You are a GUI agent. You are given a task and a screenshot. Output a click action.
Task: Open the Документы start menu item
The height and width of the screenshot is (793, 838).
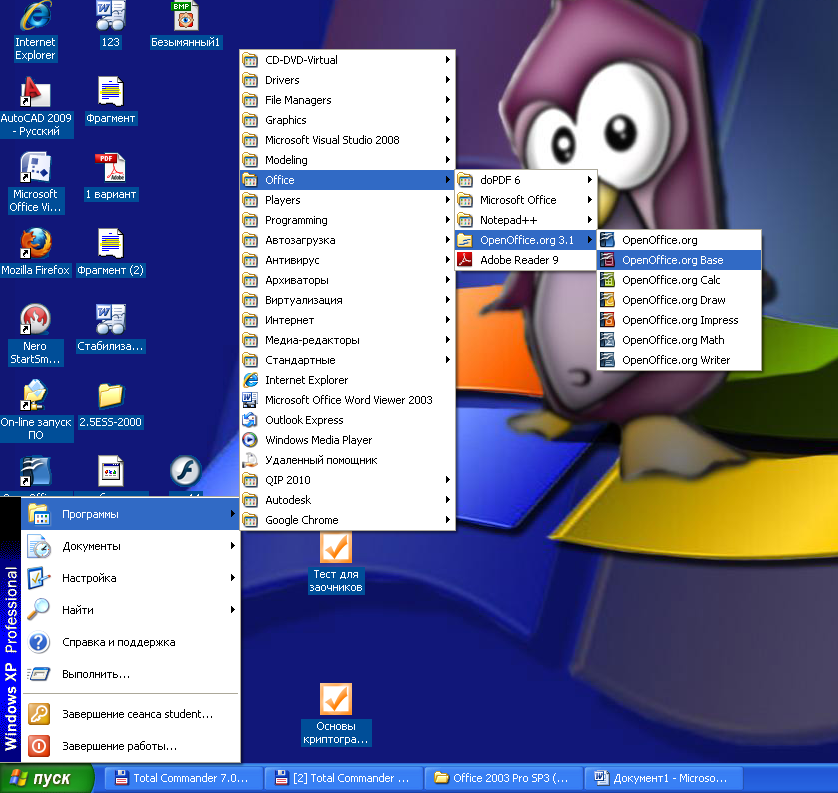(130, 546)
